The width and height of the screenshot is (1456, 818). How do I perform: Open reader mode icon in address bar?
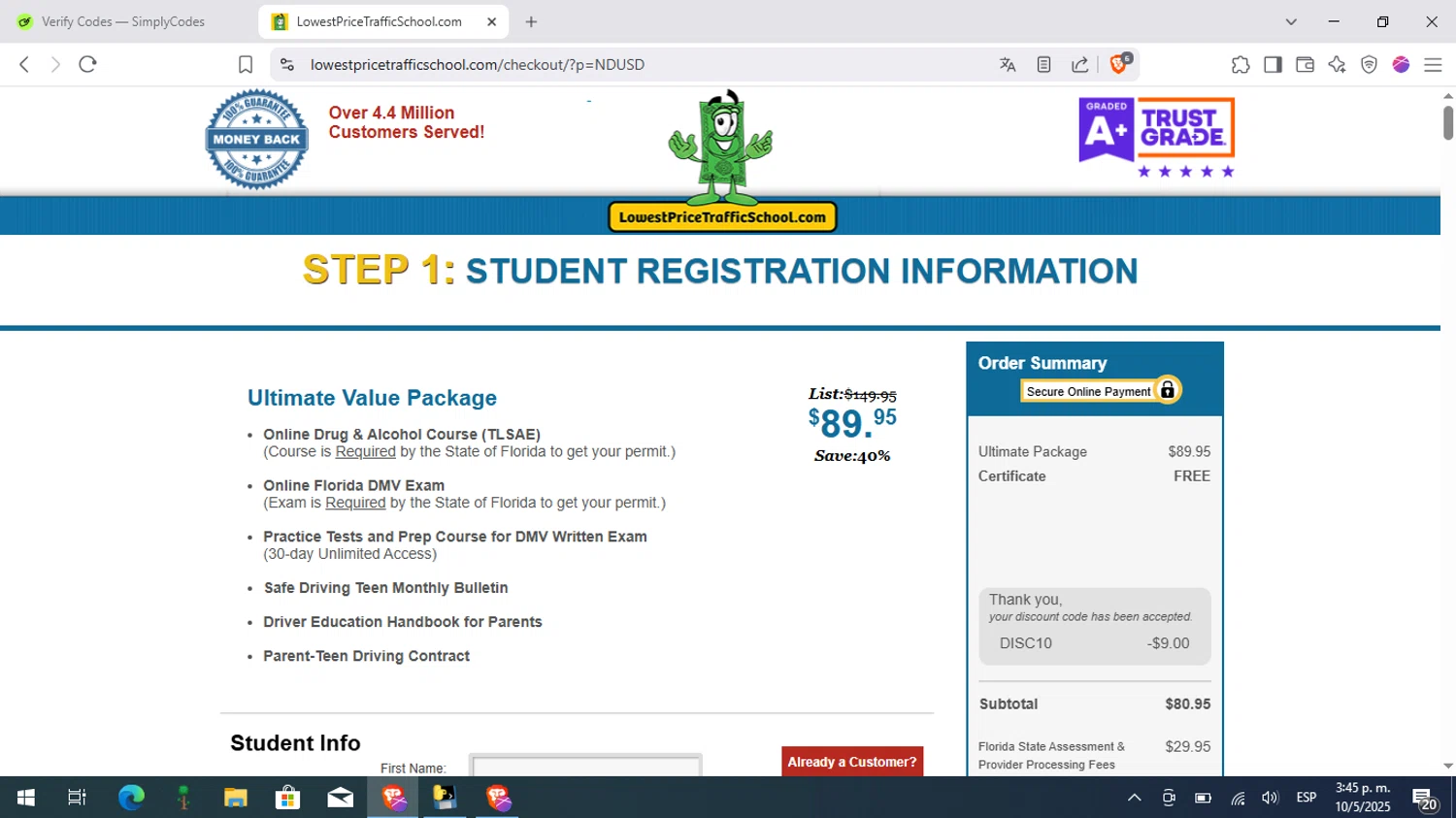tap(1043, 65)
